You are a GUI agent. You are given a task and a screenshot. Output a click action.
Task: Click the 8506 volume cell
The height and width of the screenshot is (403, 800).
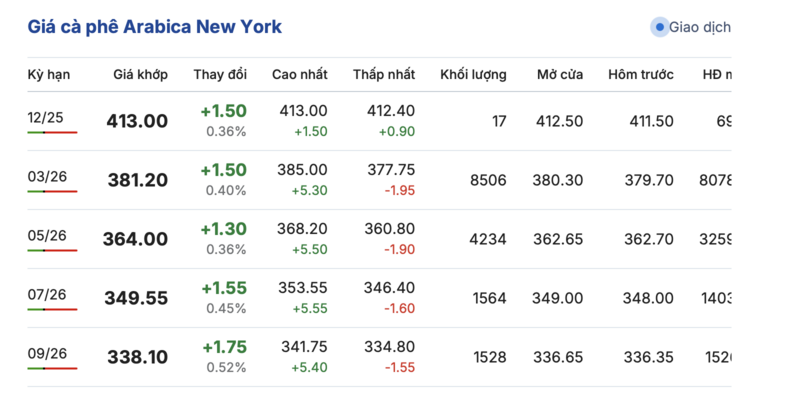[x=487, y=180]
